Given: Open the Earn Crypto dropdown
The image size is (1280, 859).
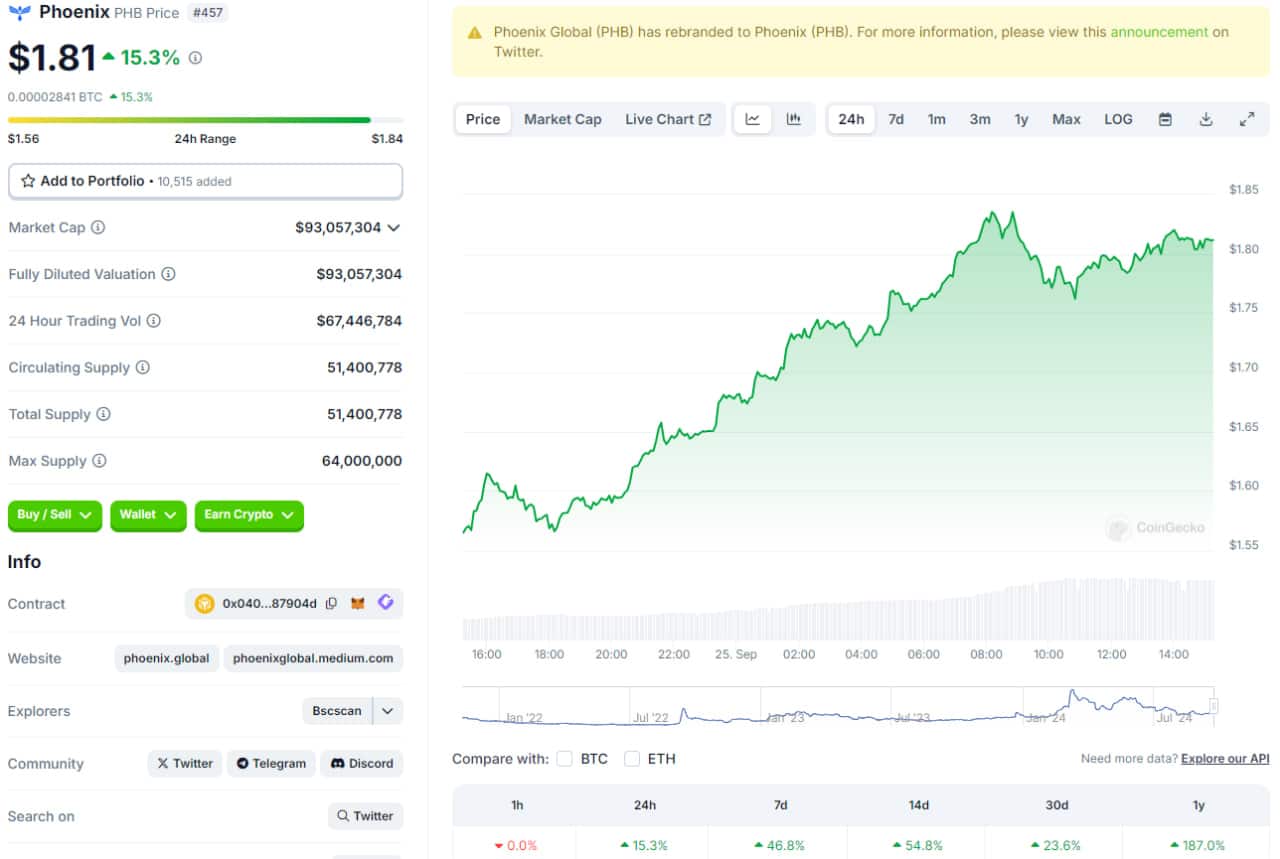Looking at the screenshot, I should [x=249, y=515].
